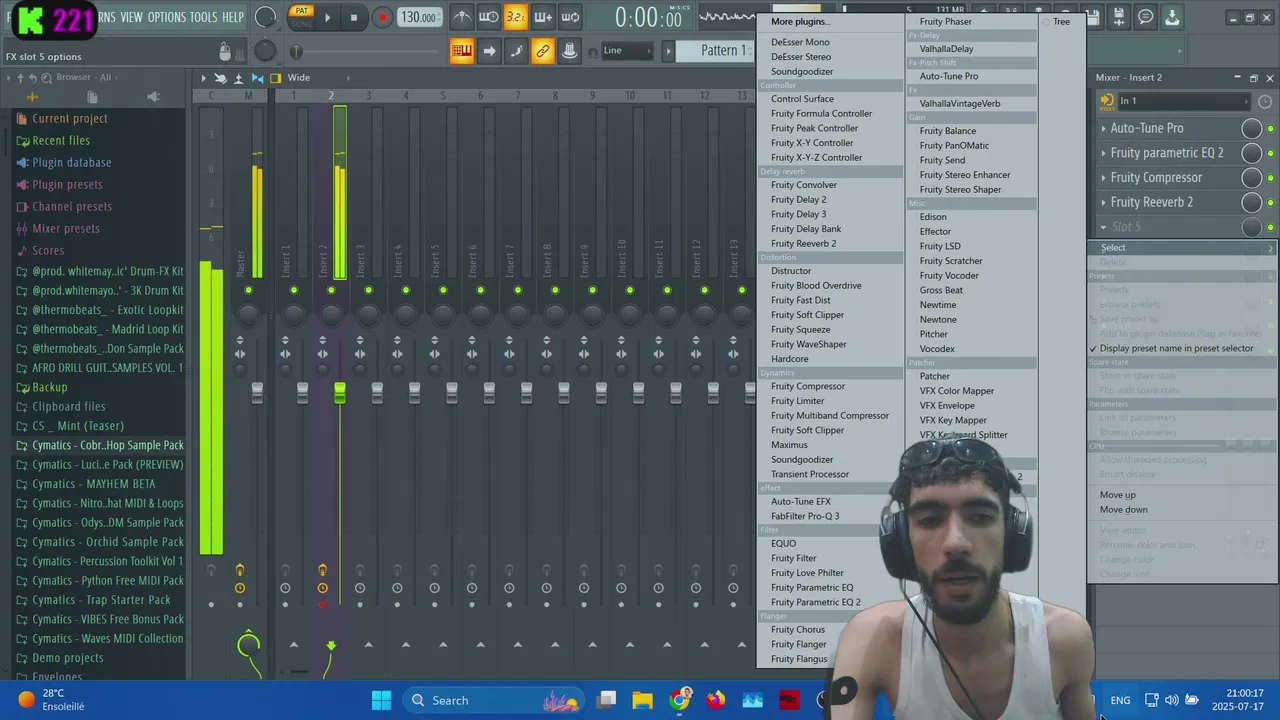Click the metronome icon in toolbar
The height and width of the screenshot is (720, 1280).
461,17
